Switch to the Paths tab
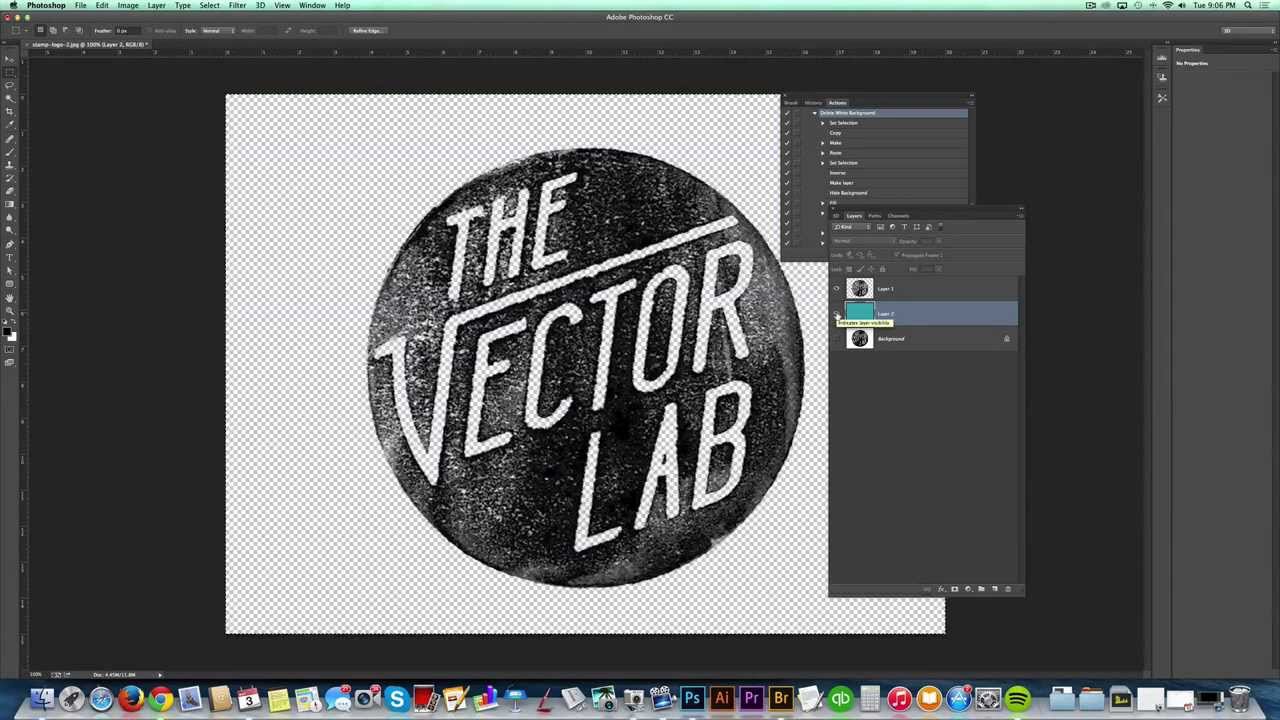This screenshot has width=1280, height=720. pyautogui.click(x=874, y=216)
